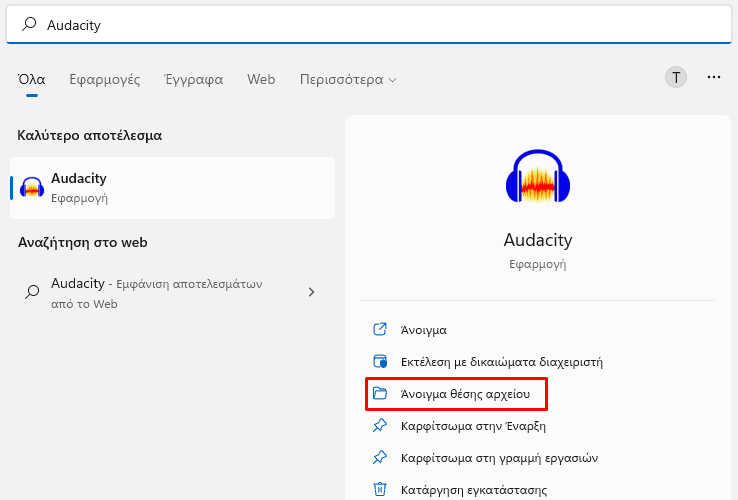The height and width of the screenshot is (500, 738).
Task: Open the three-dots options menu
Action: click(714, 77)
